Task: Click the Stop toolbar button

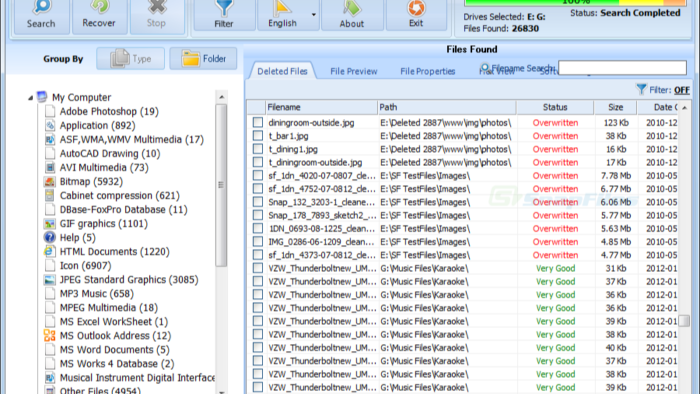Action: tap(156, 16)
